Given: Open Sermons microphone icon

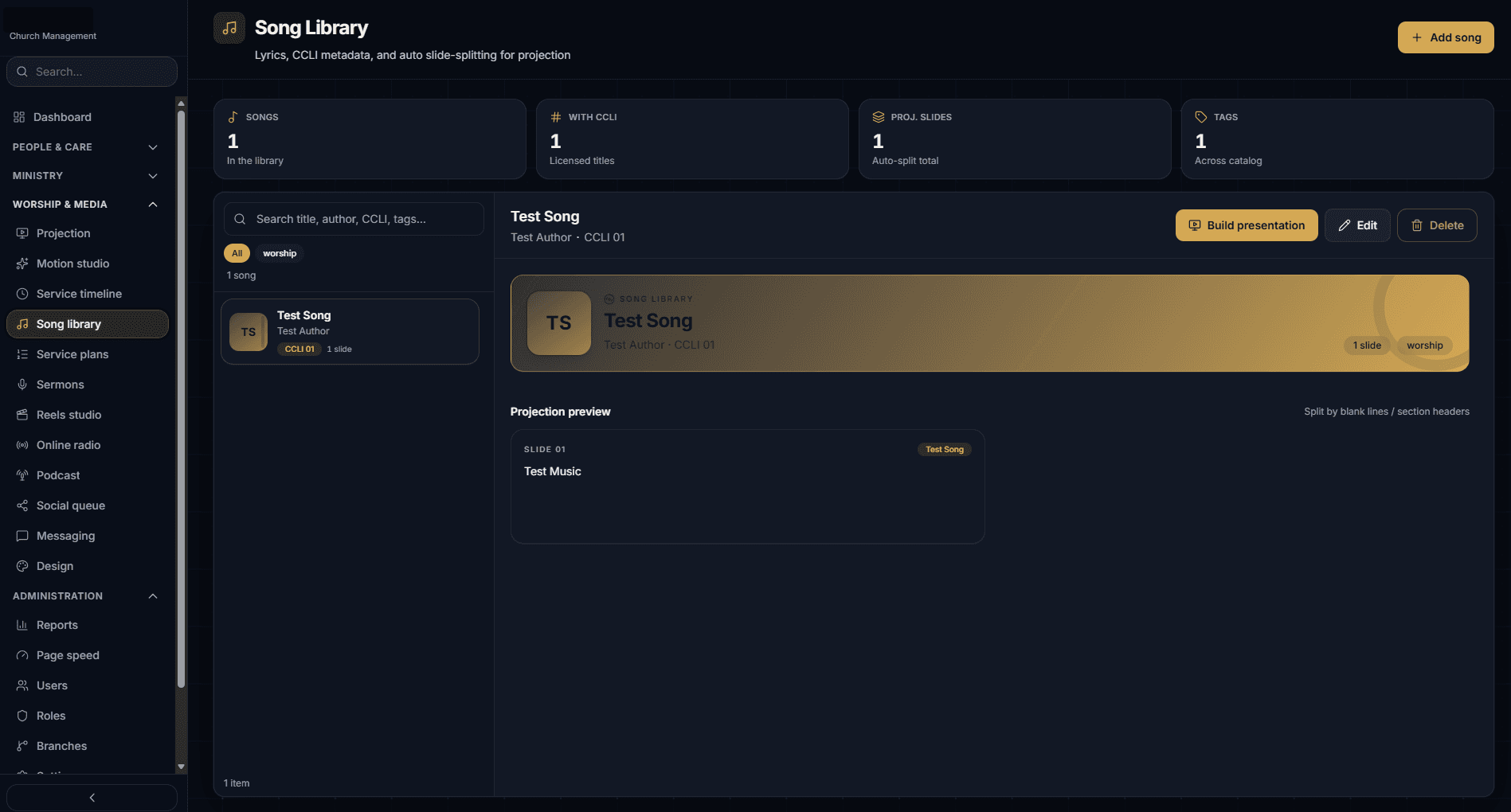Looking at the screenshot, I should point(22,385).
